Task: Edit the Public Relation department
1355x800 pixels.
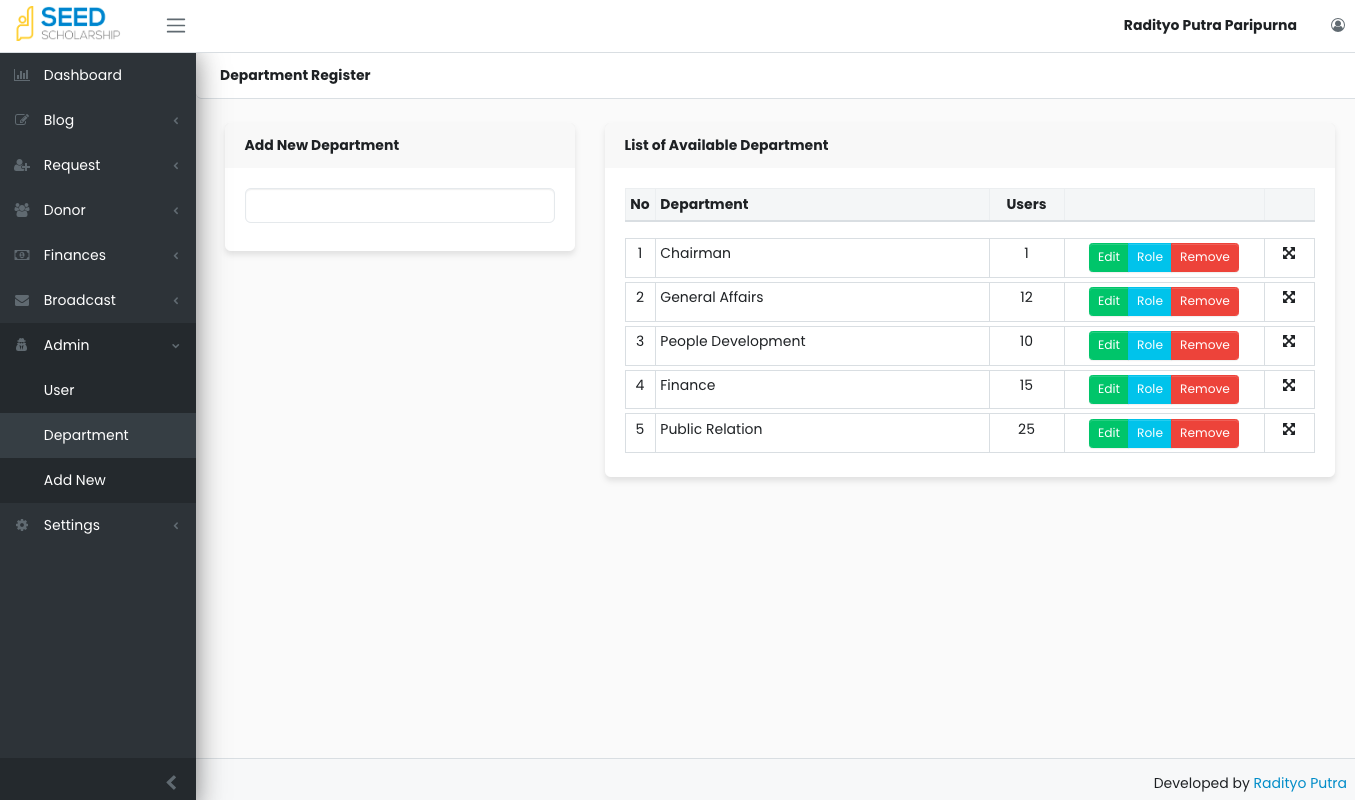Action: coord(1108,433)
